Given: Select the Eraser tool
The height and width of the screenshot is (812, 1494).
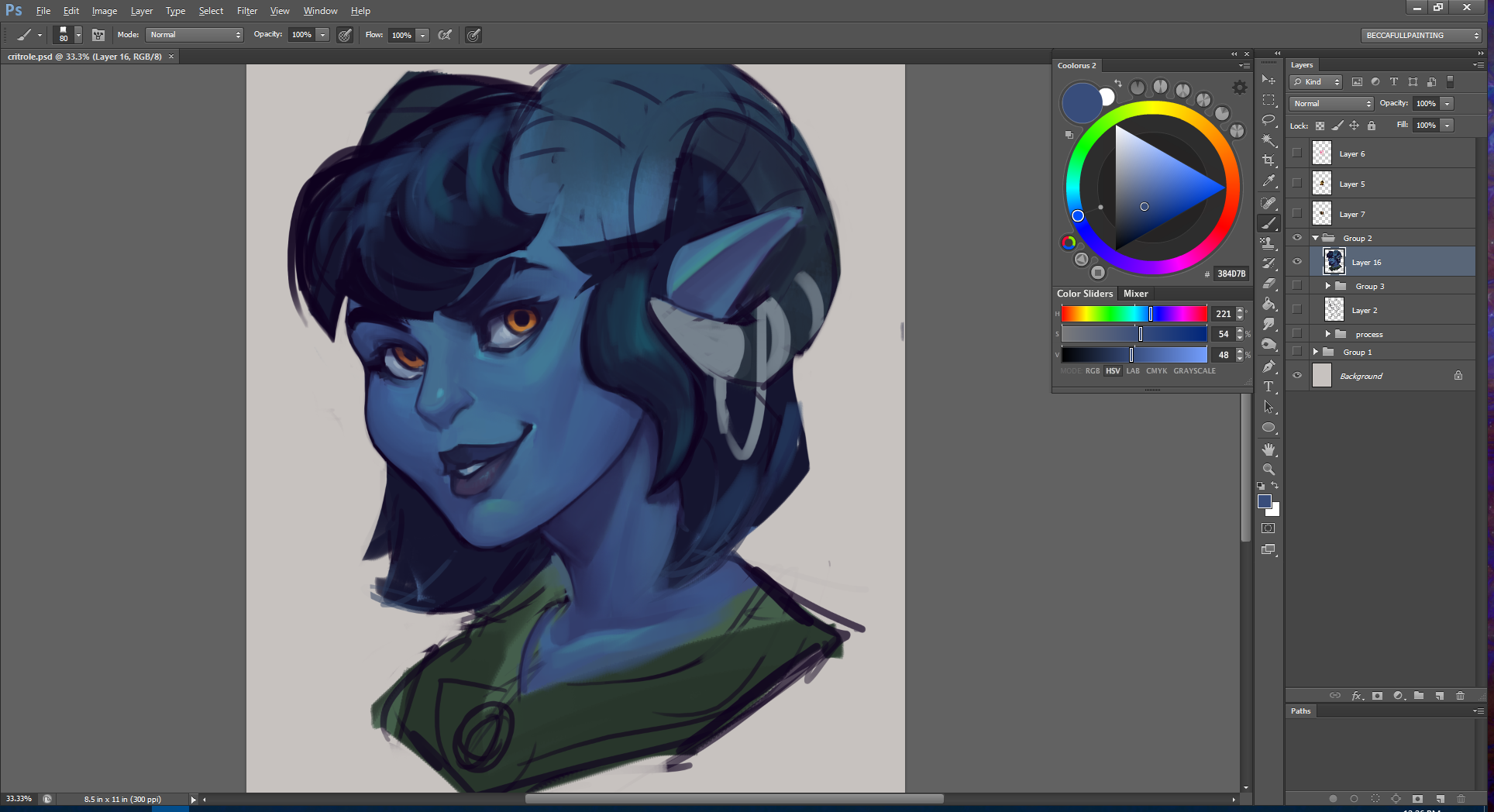Looking at the screenshot, I should point(1269,284).
